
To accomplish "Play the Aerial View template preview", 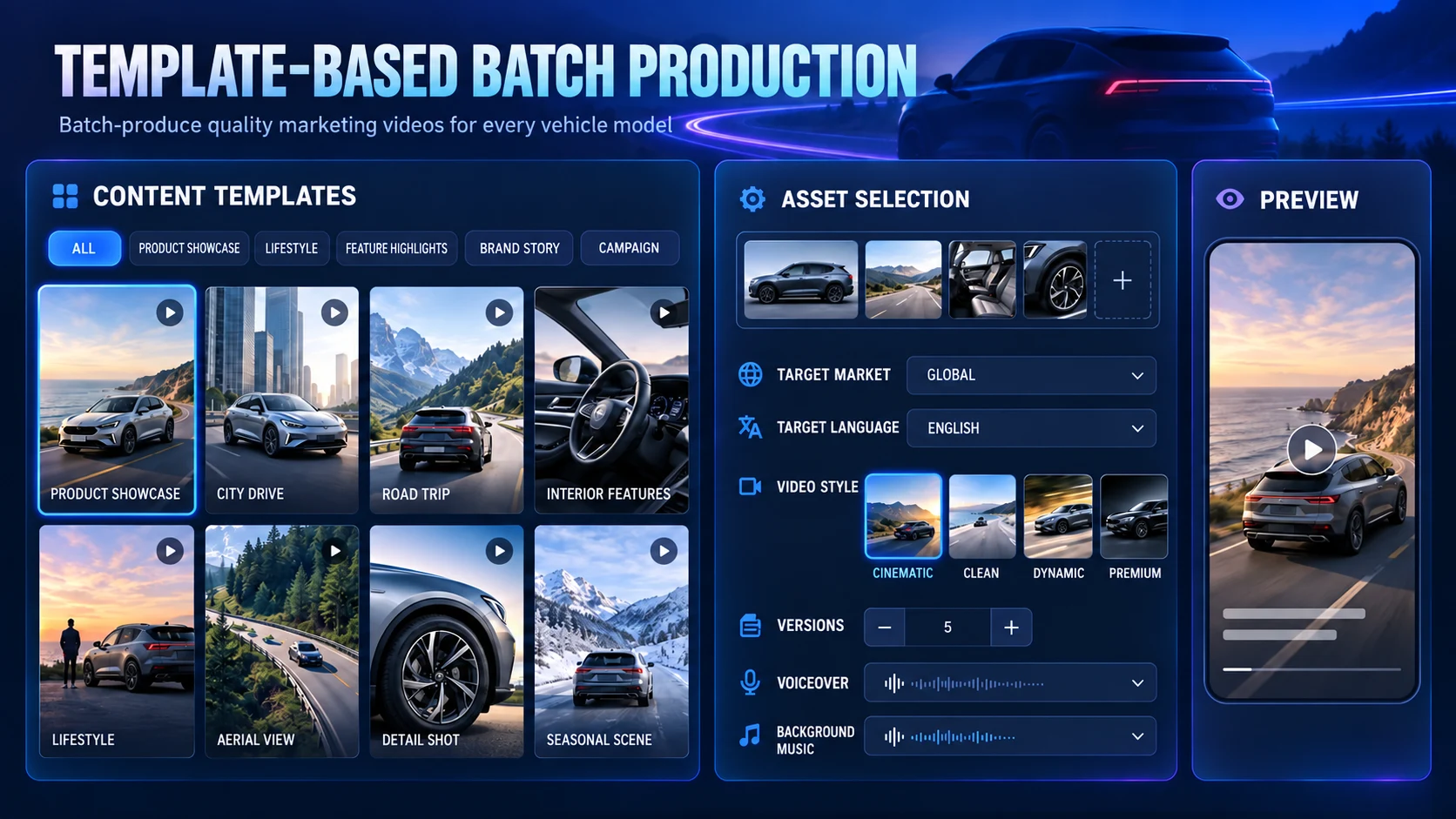I will 334,551.
